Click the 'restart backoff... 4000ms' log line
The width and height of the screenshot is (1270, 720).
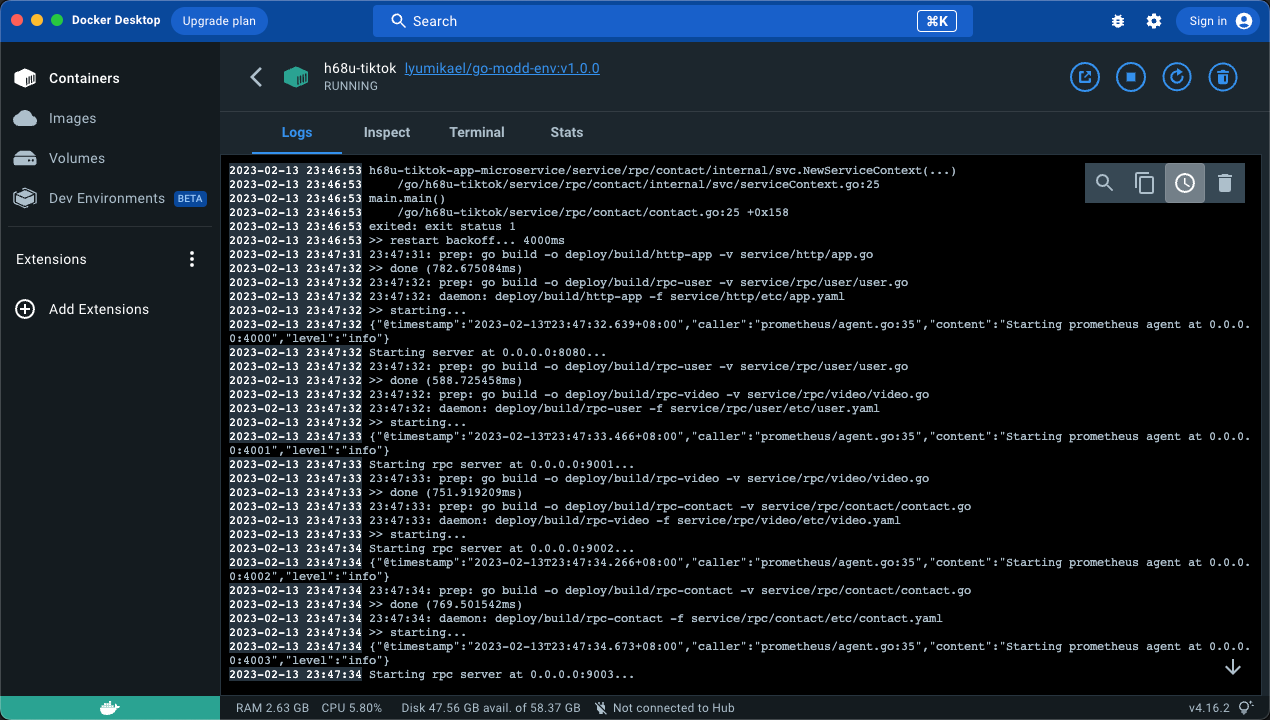coord(467,241)
